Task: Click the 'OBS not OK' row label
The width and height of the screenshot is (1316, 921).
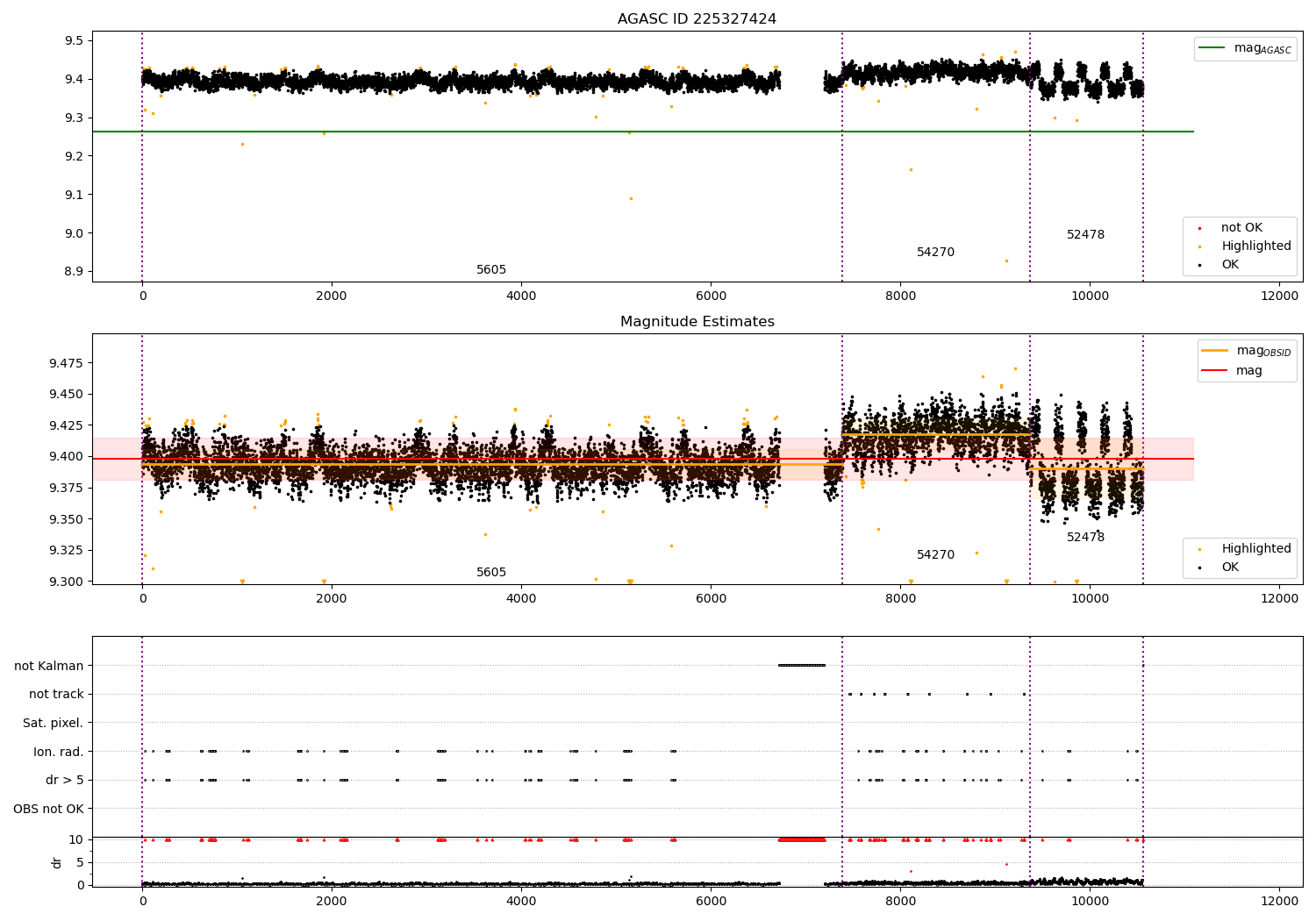Action: (x=49, y=809)
